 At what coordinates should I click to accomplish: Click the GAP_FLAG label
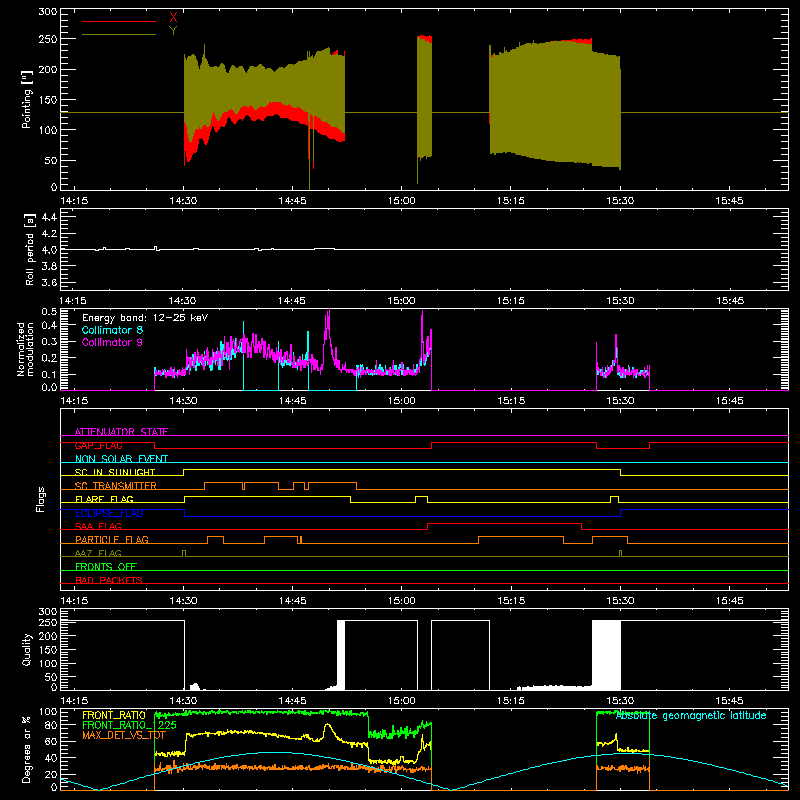(x=98, y=445)
